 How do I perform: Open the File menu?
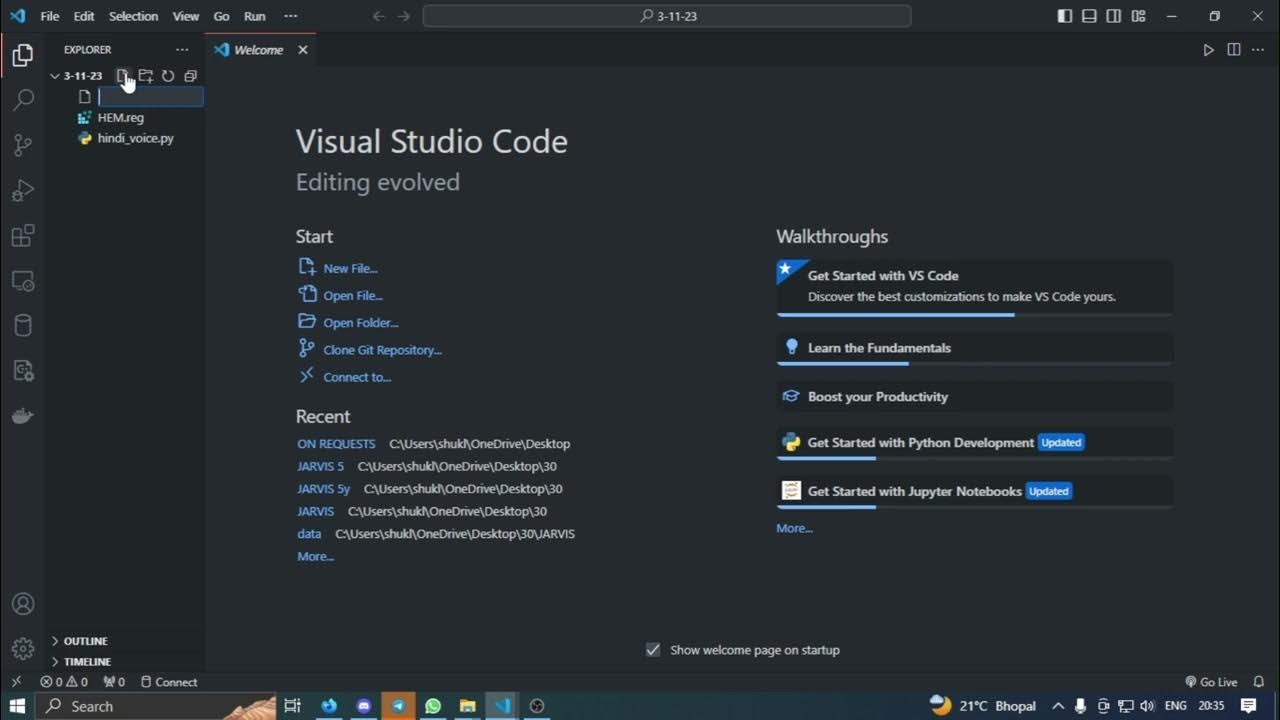click(x=50, y=16)
